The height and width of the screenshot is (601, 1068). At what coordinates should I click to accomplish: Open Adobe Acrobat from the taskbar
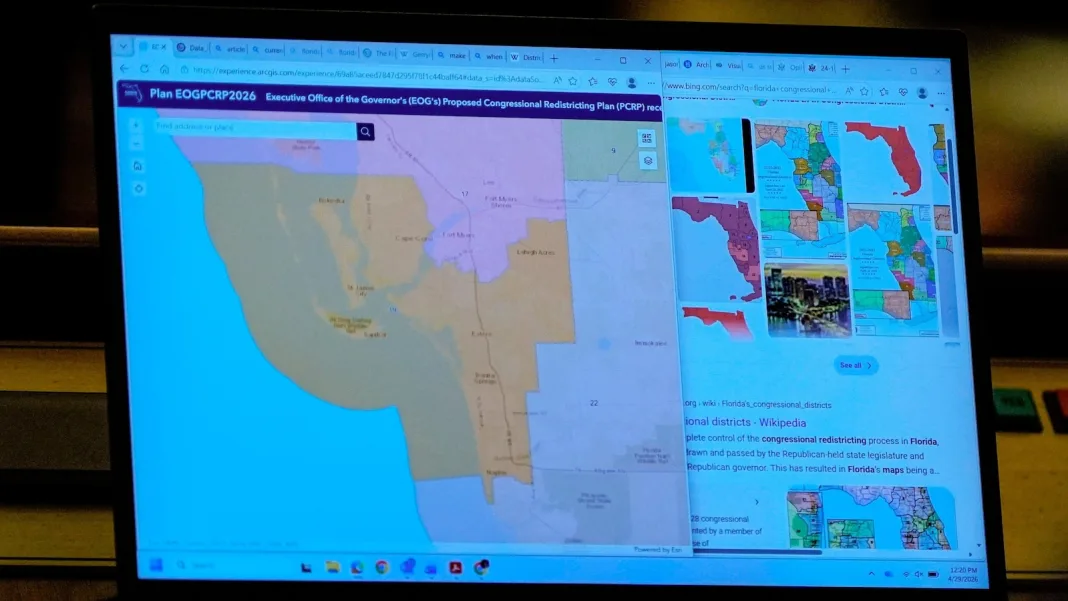pos(455,568)
